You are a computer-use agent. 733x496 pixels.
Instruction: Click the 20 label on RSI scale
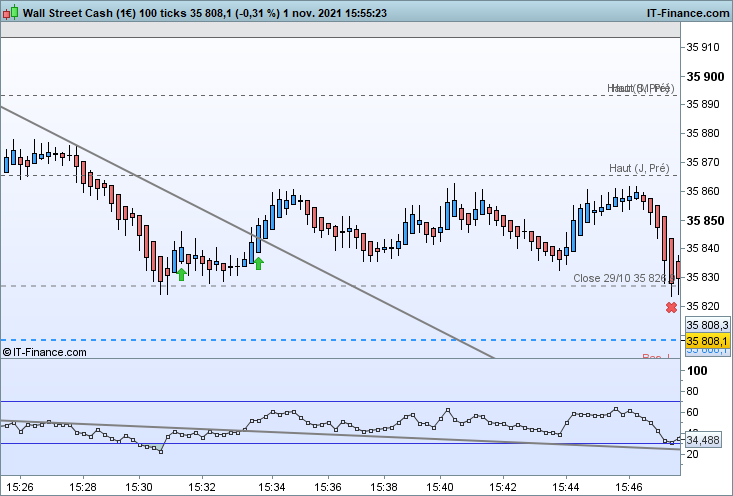click(693, 454)
